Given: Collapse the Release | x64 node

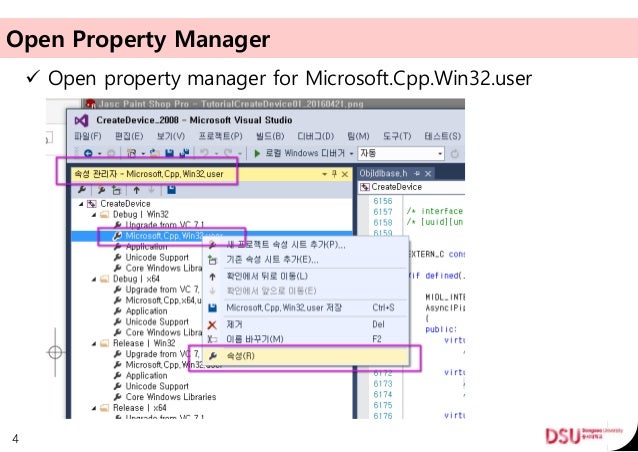Looking at the screenshot, I should point(94,408).
